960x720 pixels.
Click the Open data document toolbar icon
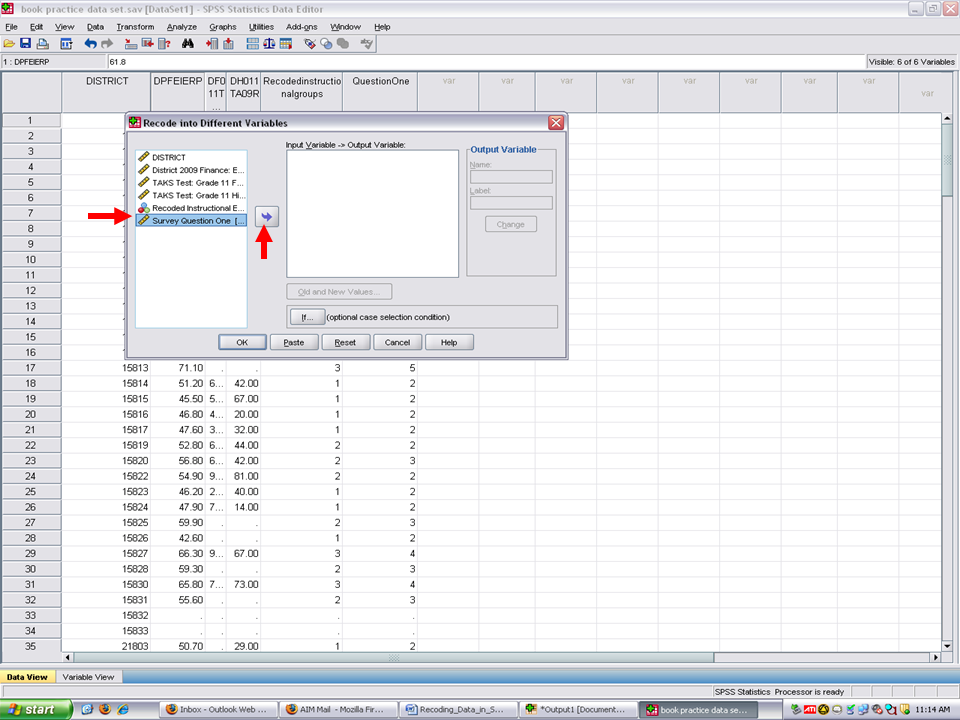9,44
